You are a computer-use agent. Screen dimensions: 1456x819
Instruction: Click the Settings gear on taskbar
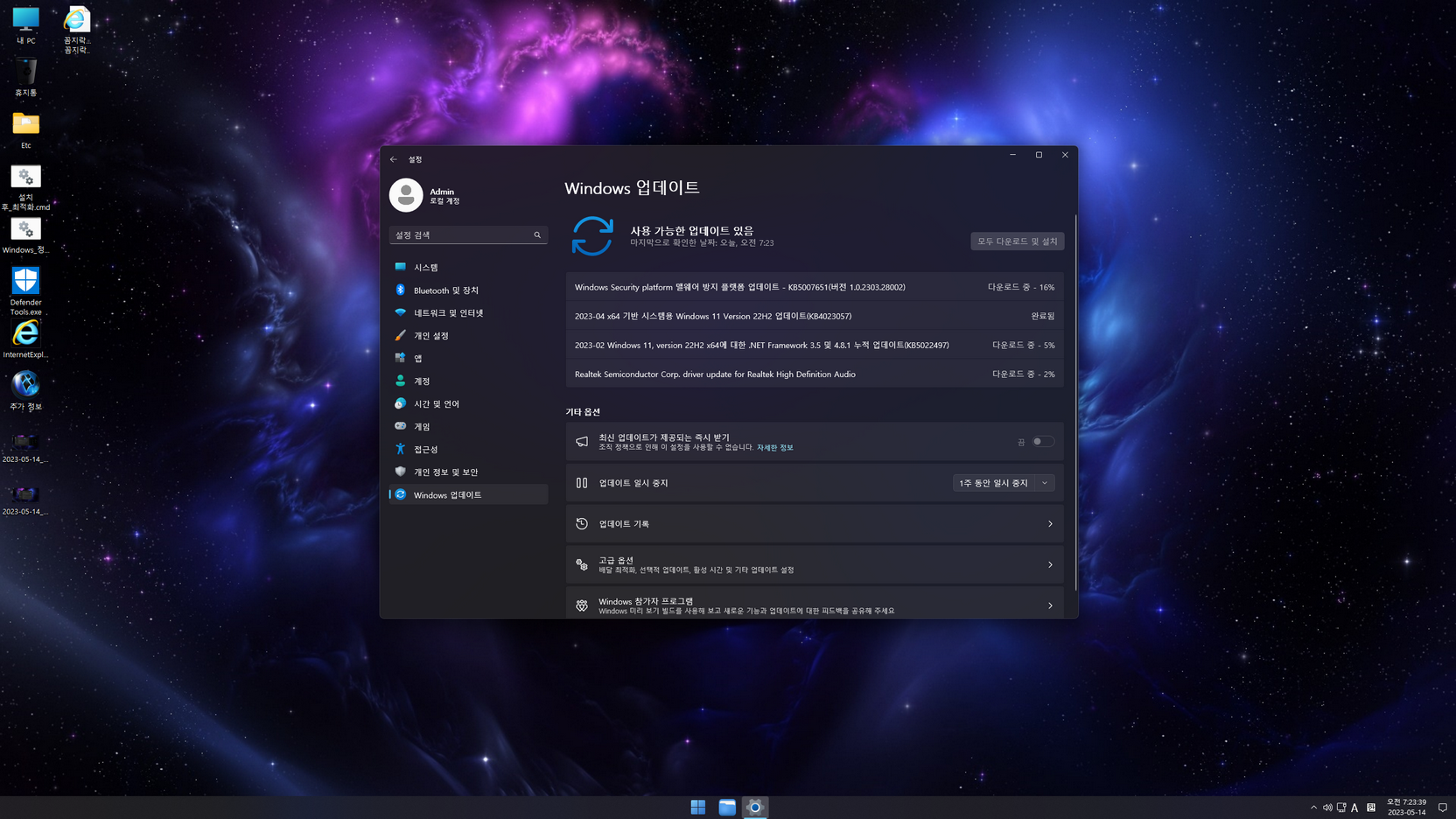755,808
